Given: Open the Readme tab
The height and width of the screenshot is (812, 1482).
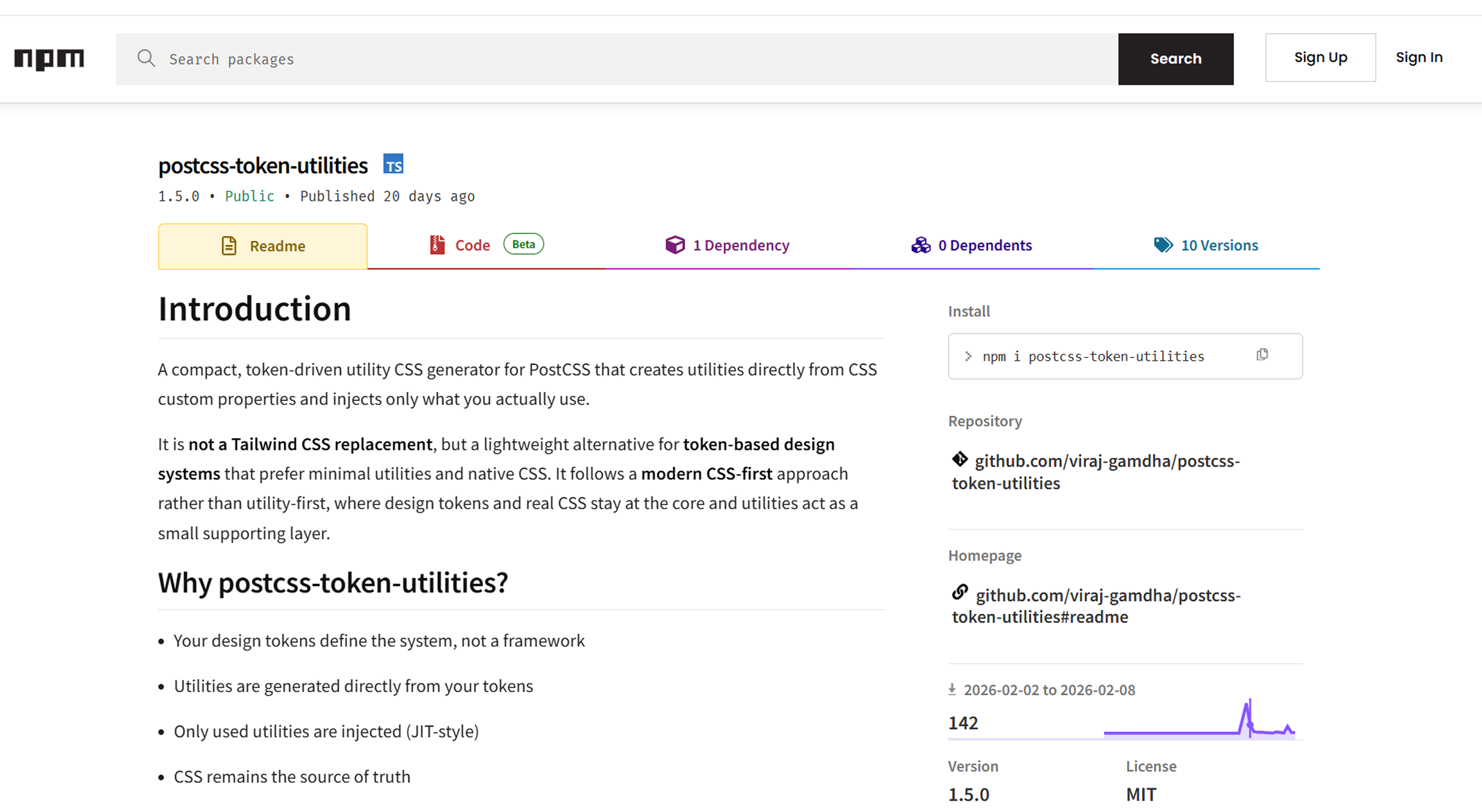Looking at the screenshot, I should (x=263, y=246).
